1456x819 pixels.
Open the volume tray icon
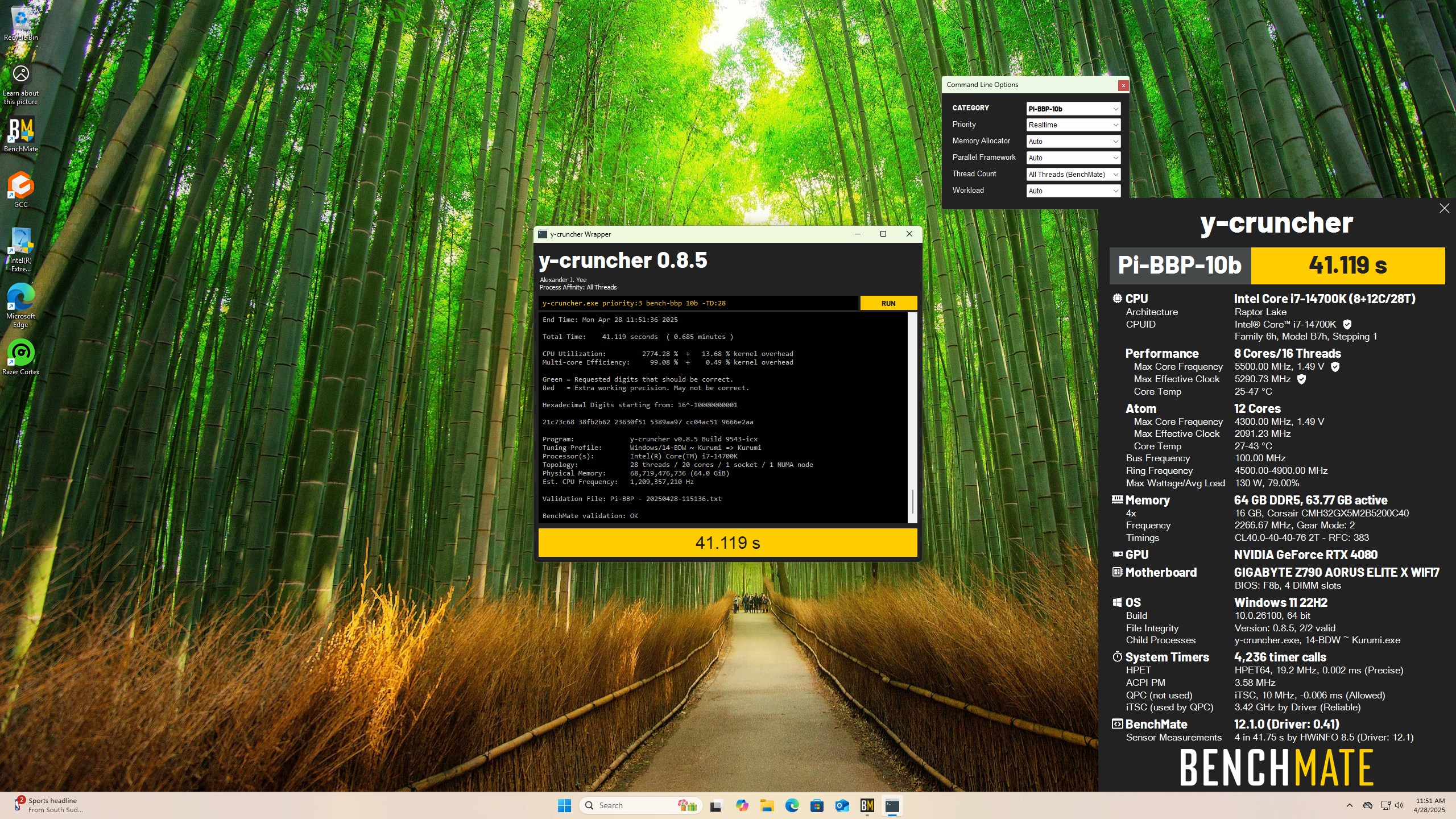click(x=1399, y=805)
